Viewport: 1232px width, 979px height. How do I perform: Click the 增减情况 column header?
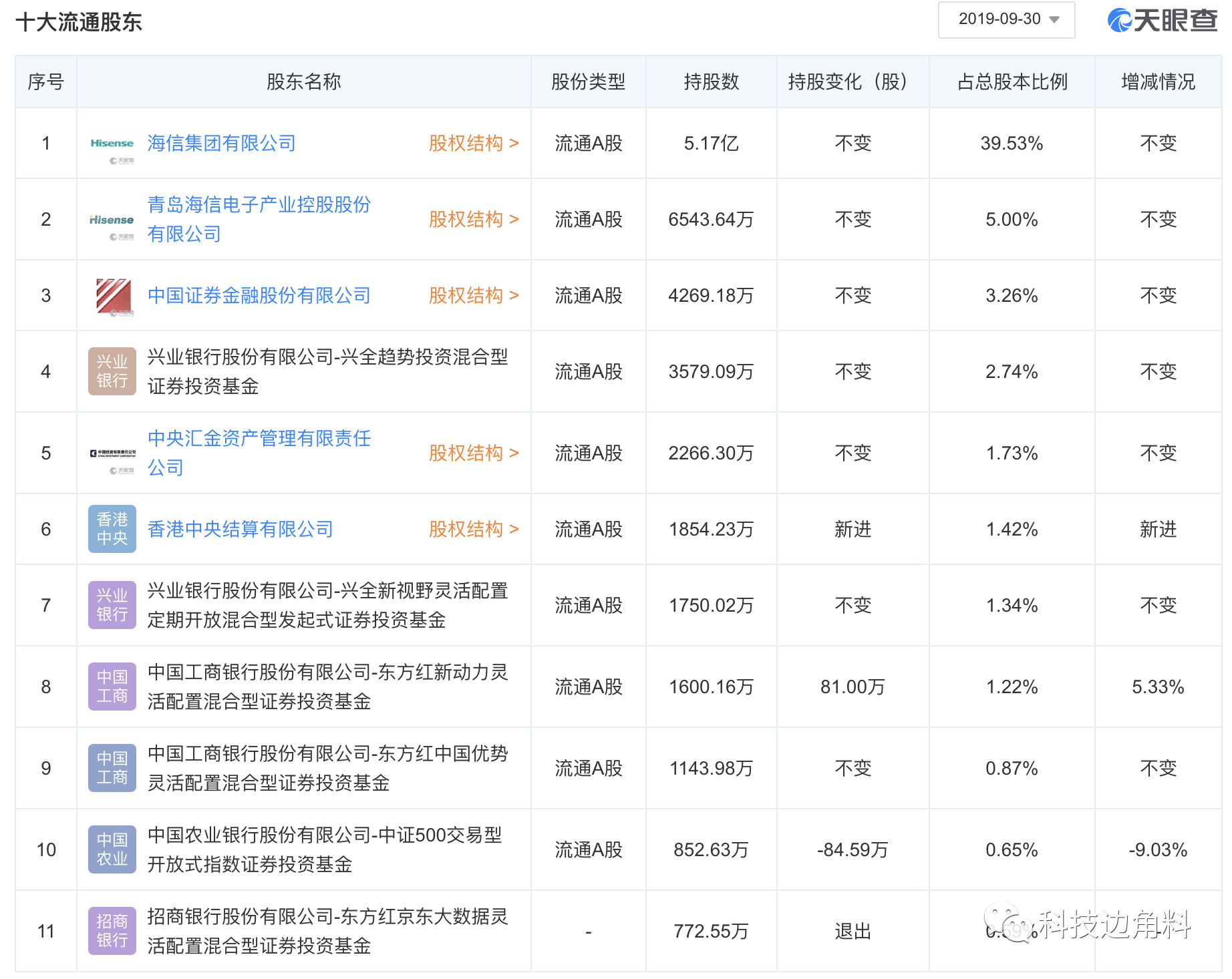(1159, 82)
